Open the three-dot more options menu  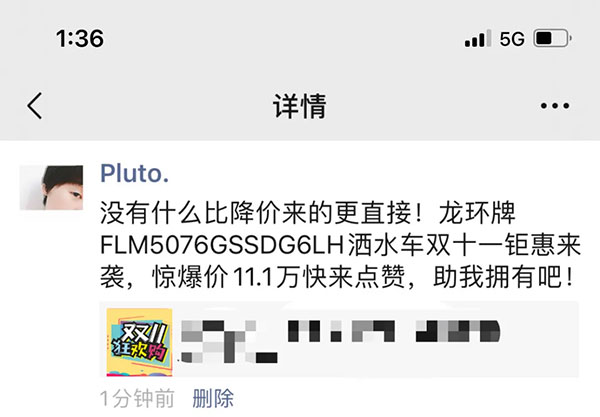tap(555, 106)
